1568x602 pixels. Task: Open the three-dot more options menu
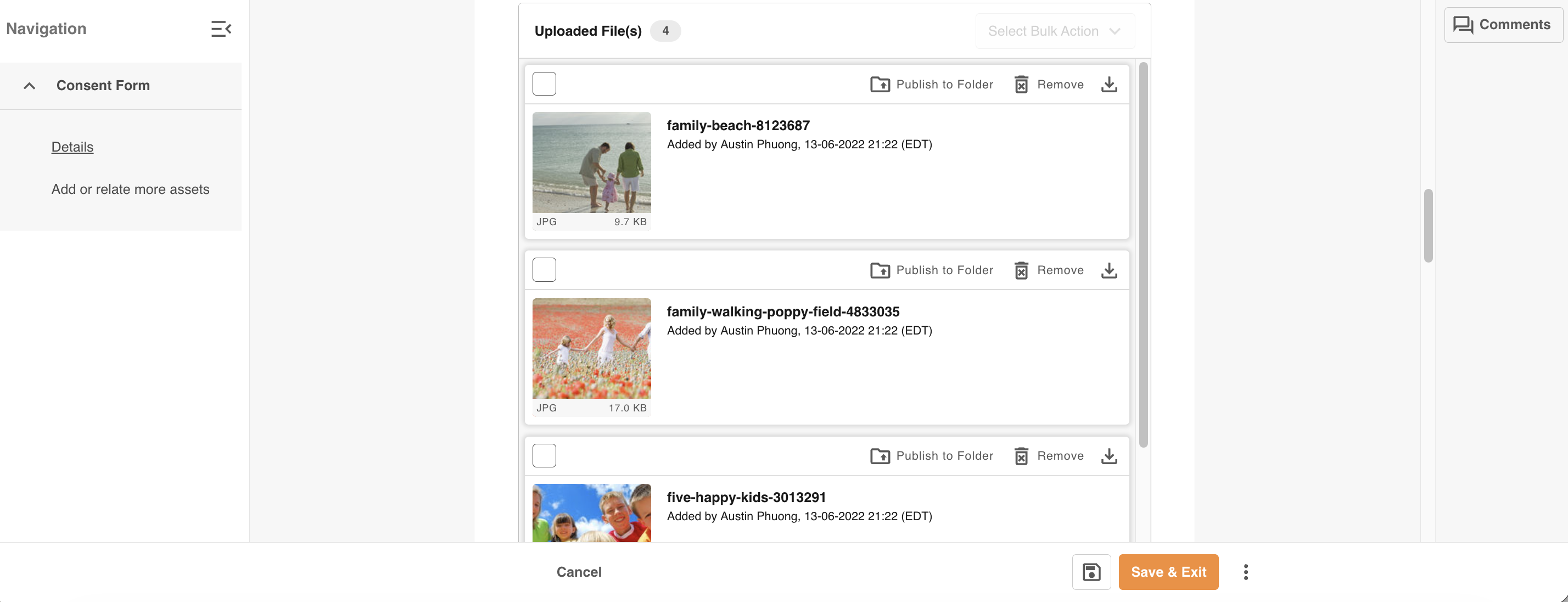pyautogui.click(x=1246, y=572)
